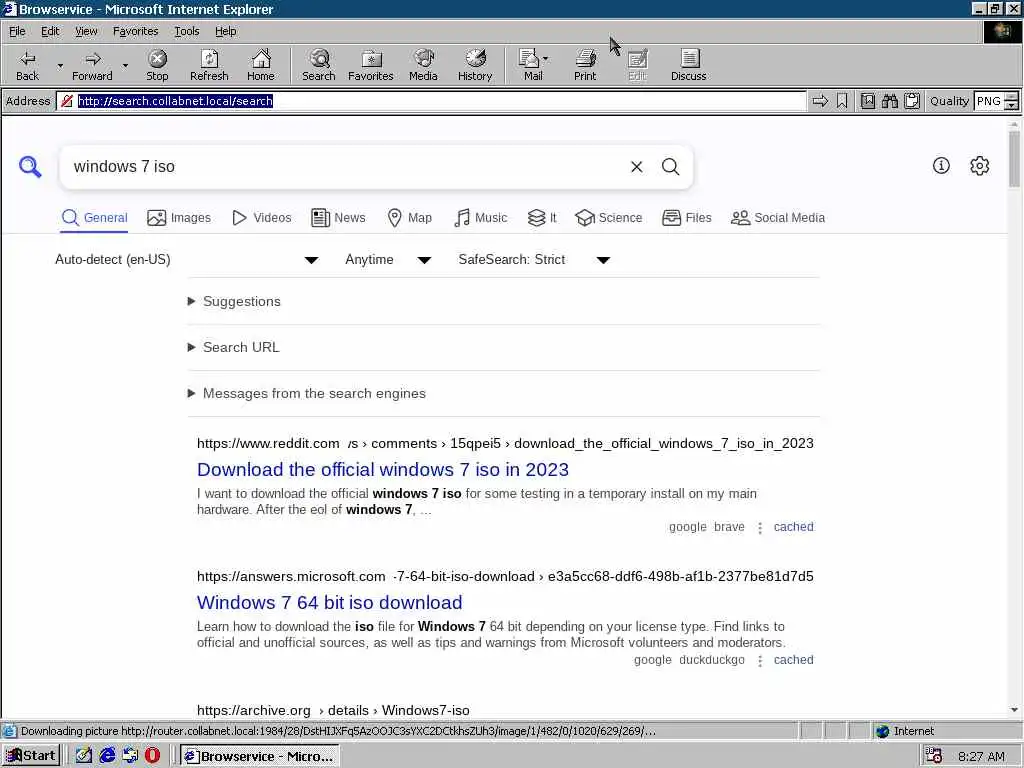Open the SafeSearch: Strict dropdown
The width and height of the screenshot is (1024, 768).
pos(534,260)
